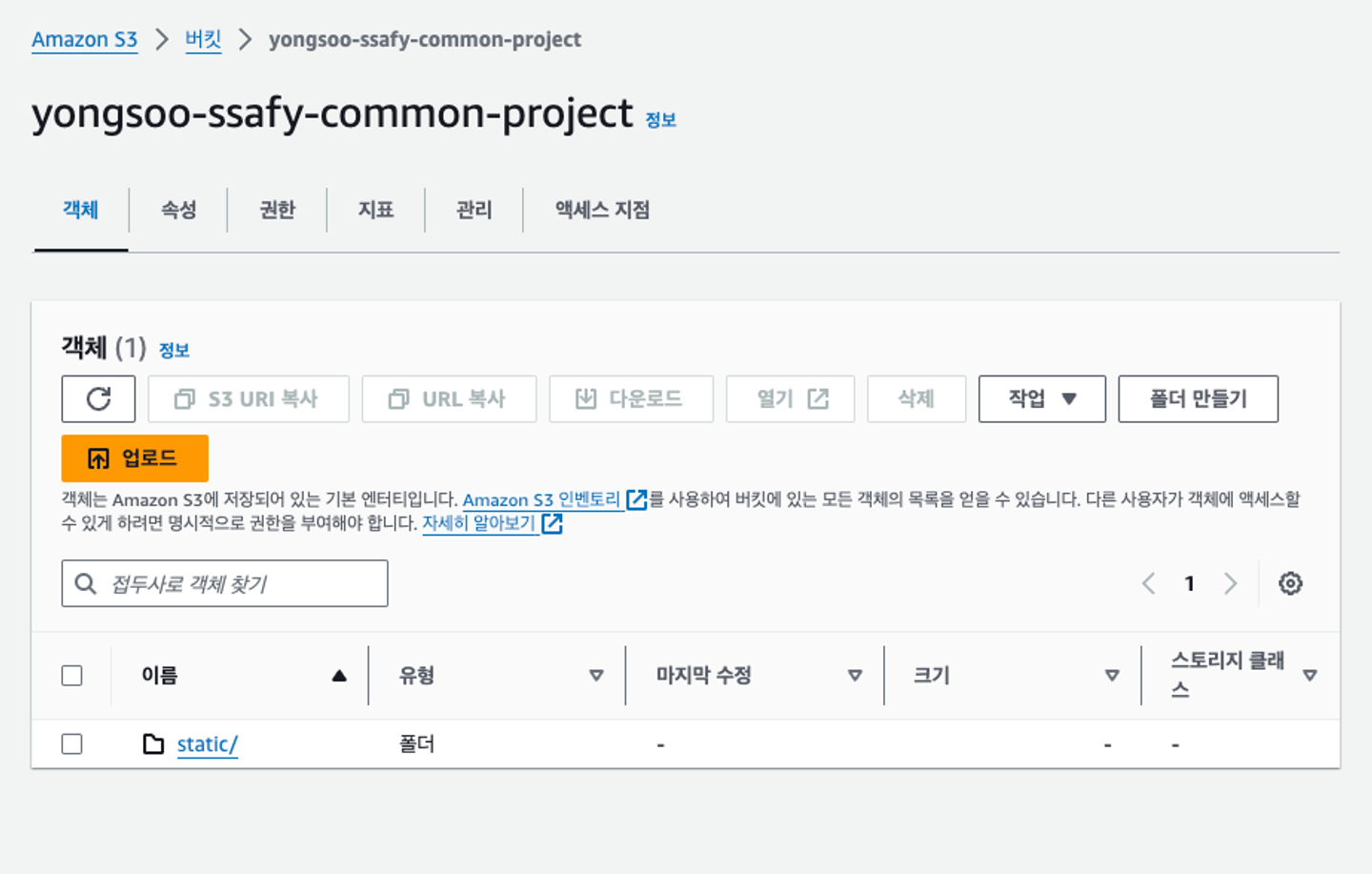Click the S3 URI 복사 button

tap(248, 398)
